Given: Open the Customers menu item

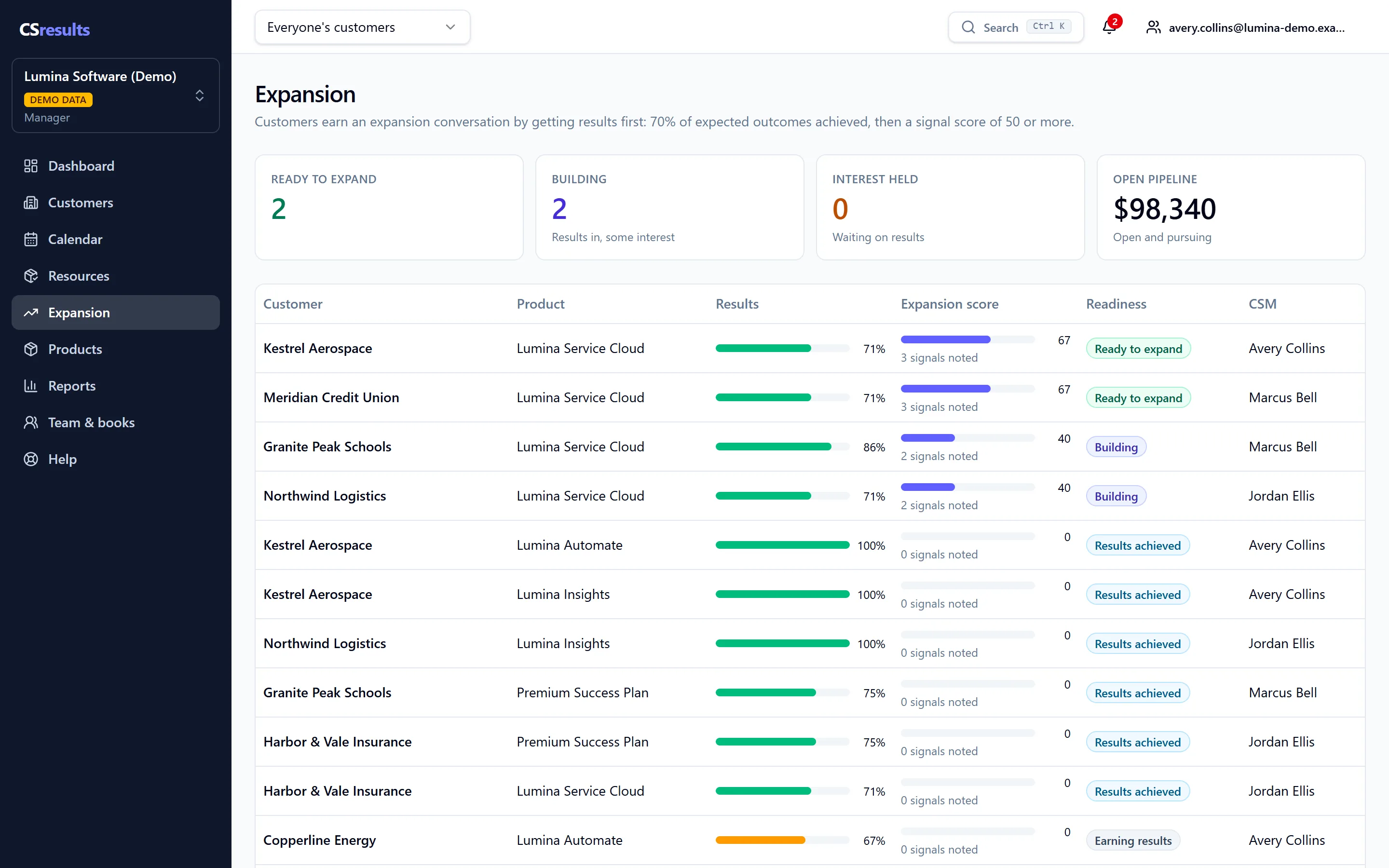Looking at the screenshot, I should pos(115,203).
